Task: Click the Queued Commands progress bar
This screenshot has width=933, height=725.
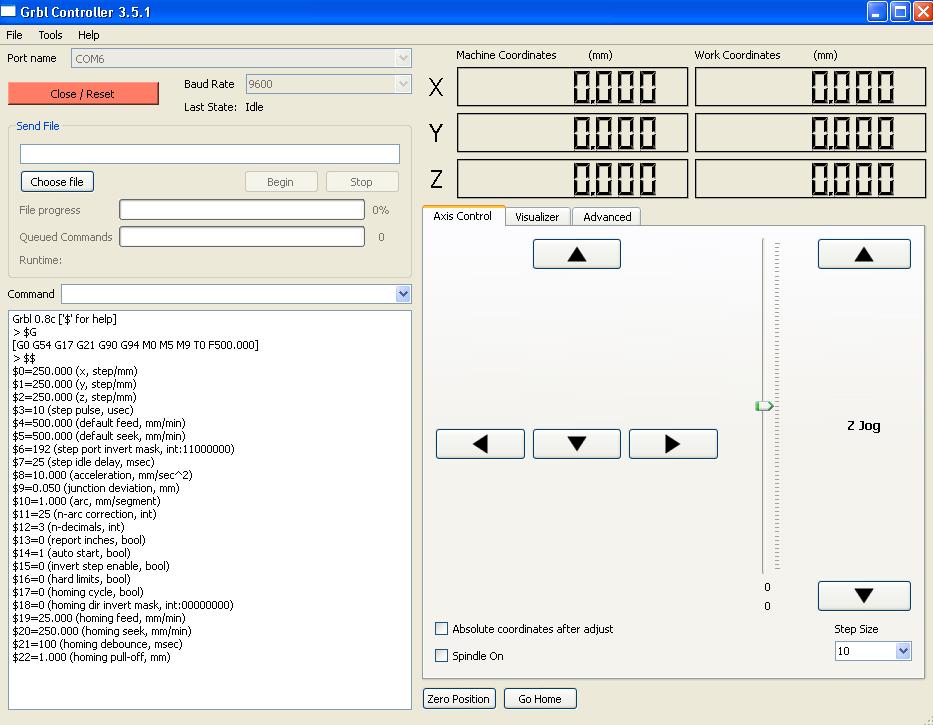Action: [242, 237]
